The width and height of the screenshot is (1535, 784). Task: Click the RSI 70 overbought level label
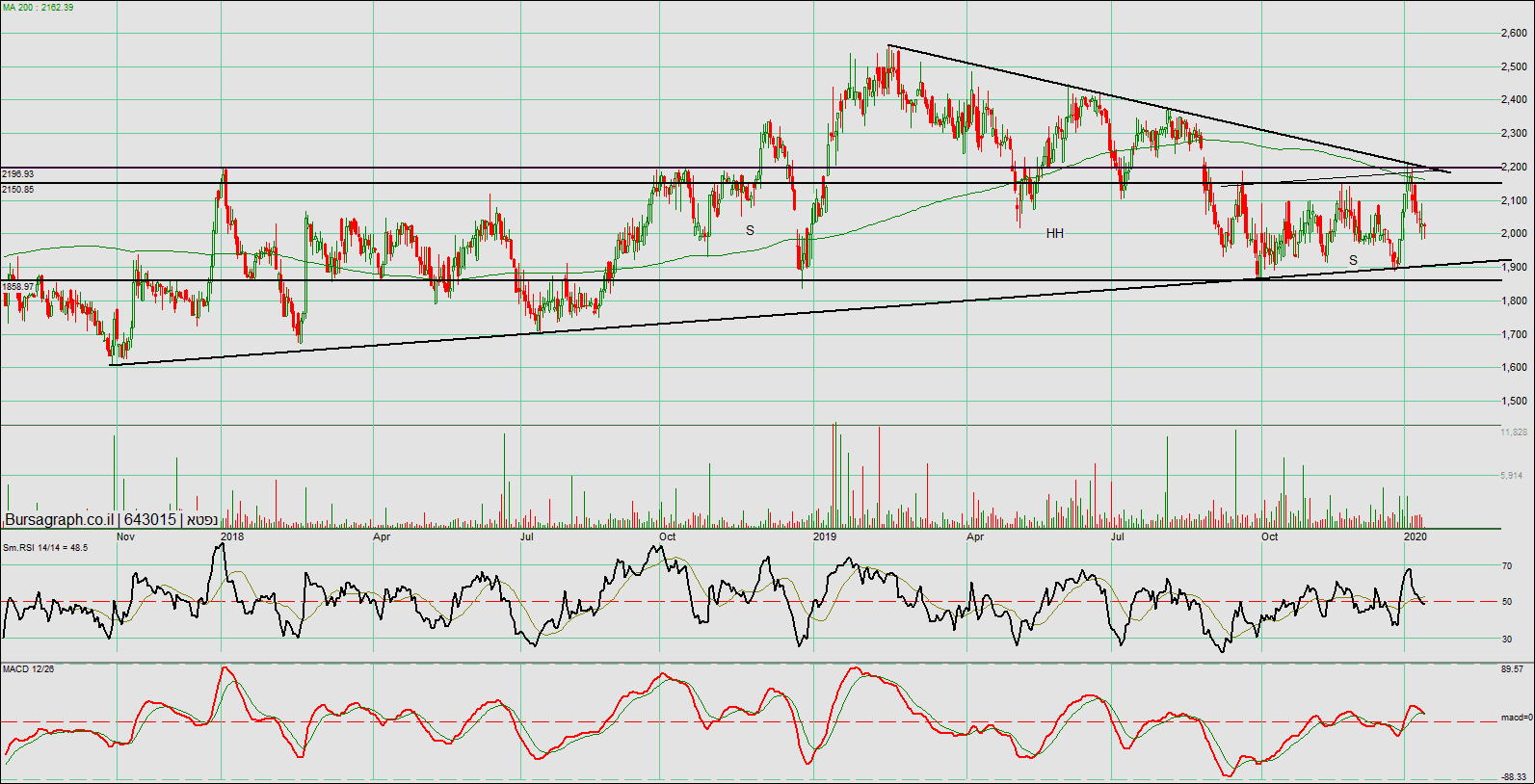(1507, 566)
